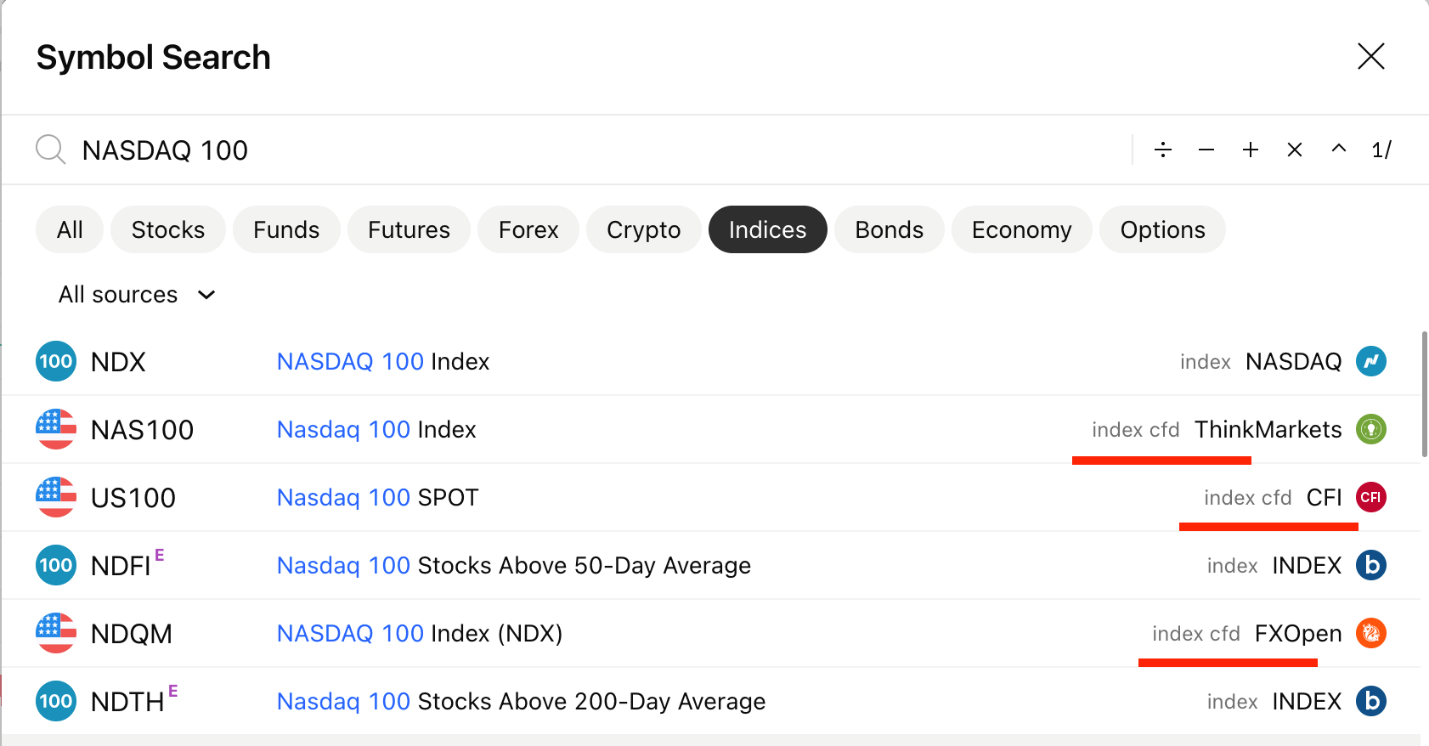The width and height of the screenshot is (1429, 746).
Task: Insert the caret power operator
Action: point(1338,150)
